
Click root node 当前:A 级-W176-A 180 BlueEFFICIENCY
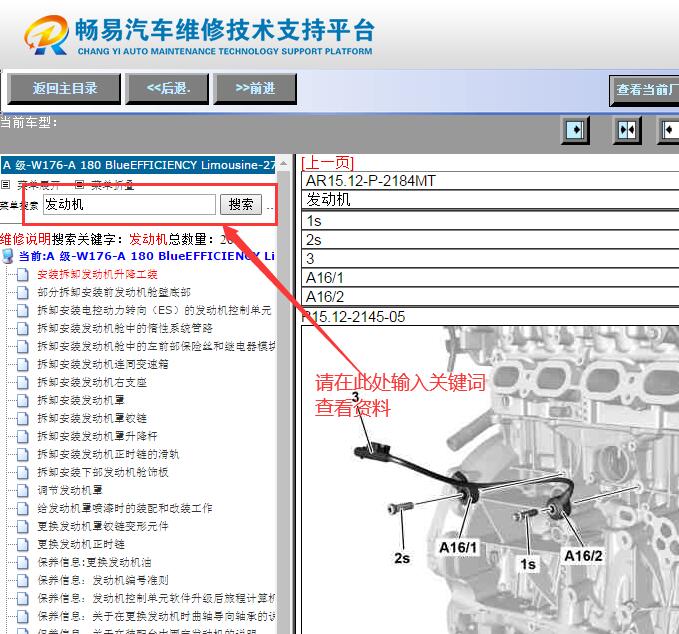(x=146, y=256)
